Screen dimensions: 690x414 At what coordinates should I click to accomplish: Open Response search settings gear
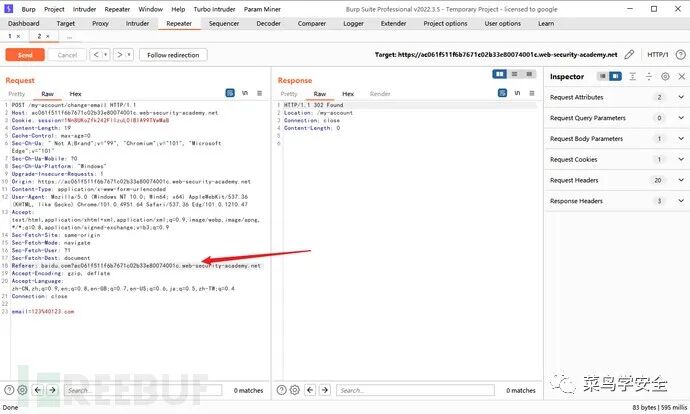coord(295,390)
